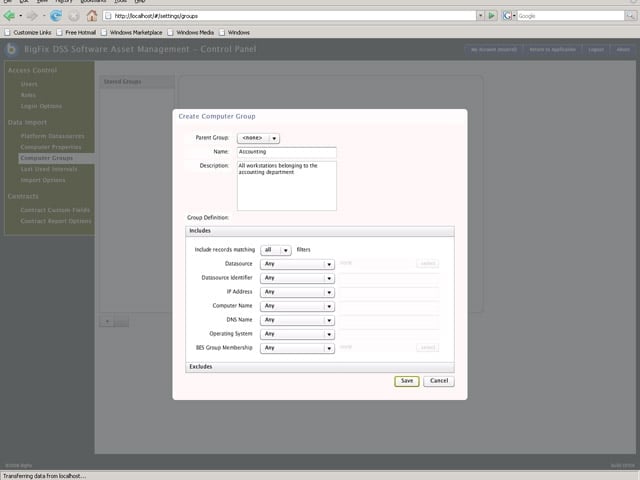Image resolution: width=640 pixels, height=480 pixels.
Task: Open the BES Group Membership dropdown
Action: coord(297,348)
